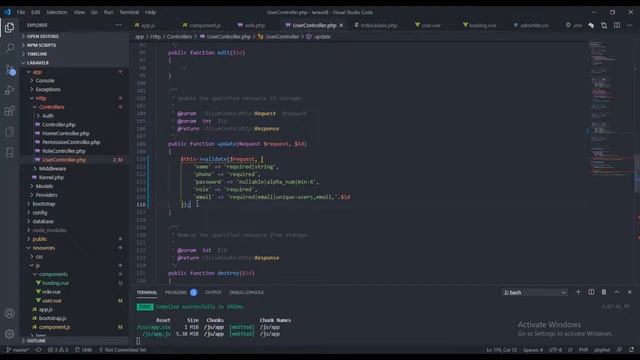Switch to DEBUG CONSOLE panel tab
The height and width of the screenshot is (360, 640).
246,292
